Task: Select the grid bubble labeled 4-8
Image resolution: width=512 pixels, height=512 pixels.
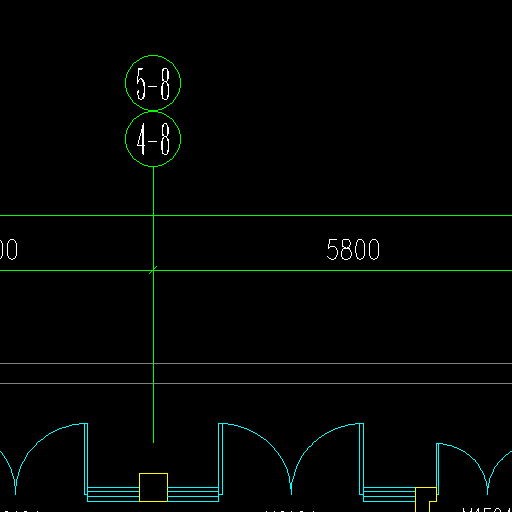Action: 153,139
